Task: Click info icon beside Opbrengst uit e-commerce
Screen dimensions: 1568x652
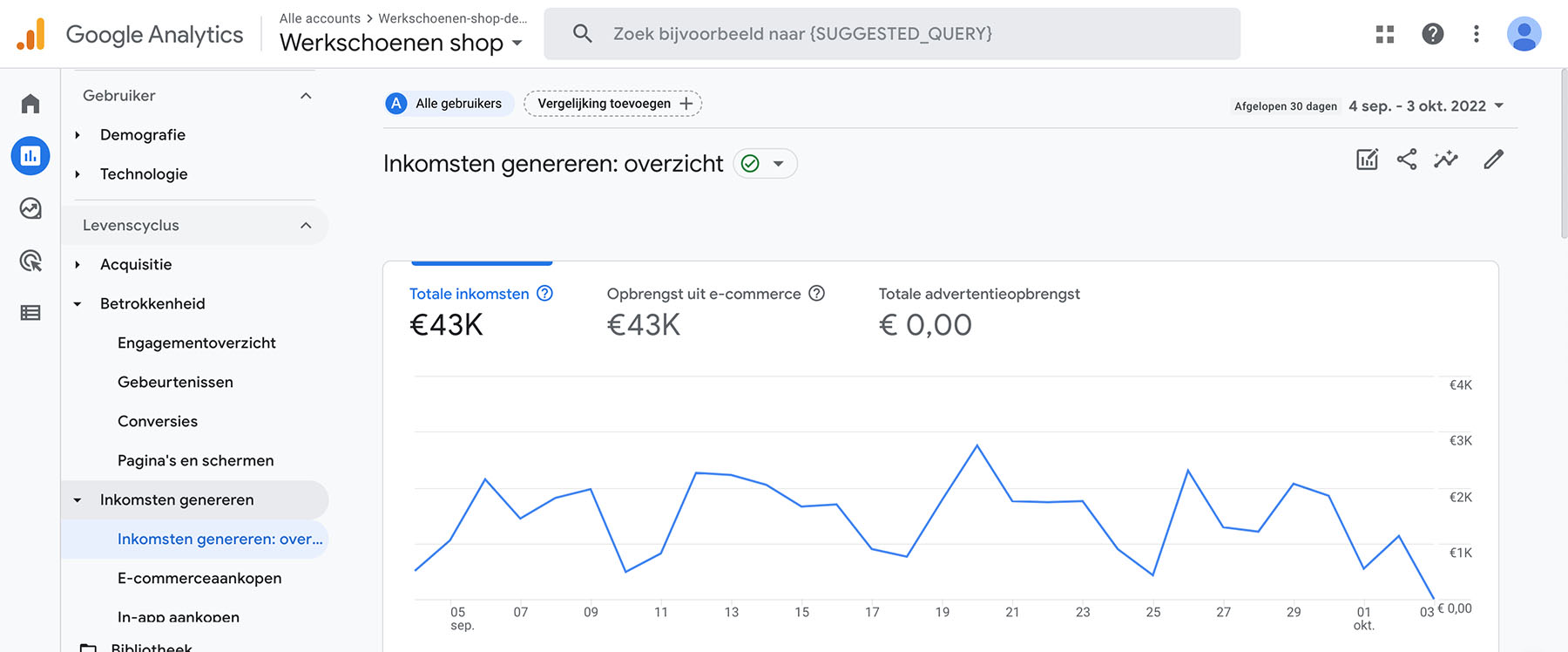Action: [816, 294]
